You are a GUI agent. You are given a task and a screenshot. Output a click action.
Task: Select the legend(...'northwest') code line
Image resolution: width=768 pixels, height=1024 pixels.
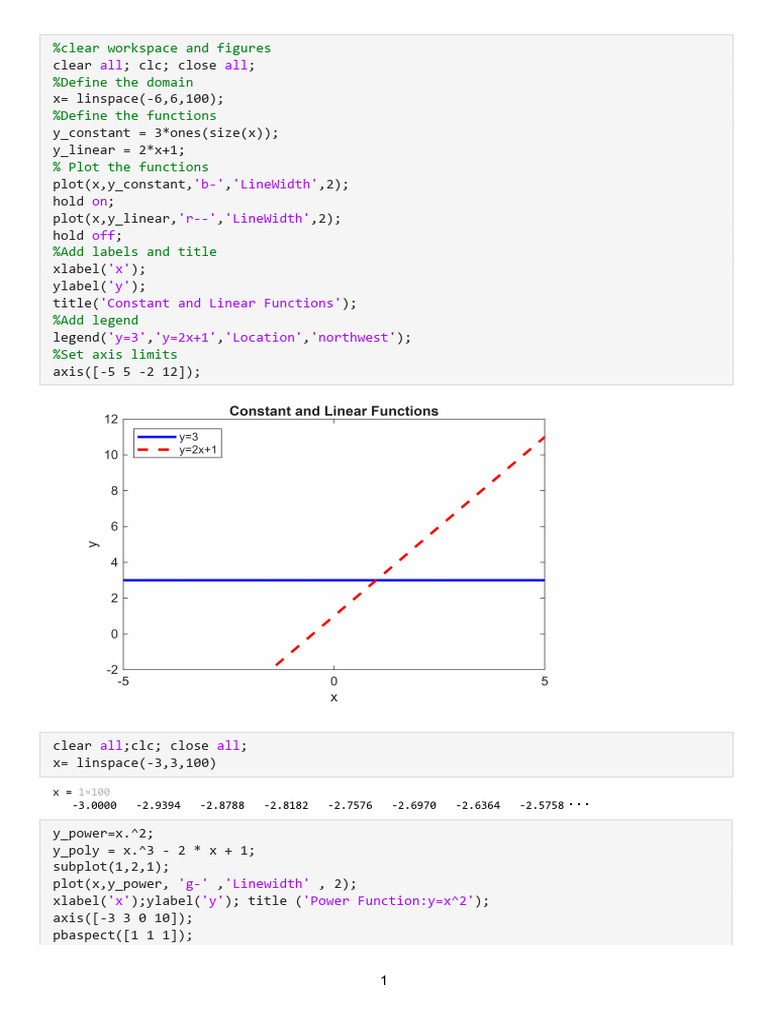click(x=232, y=337)
